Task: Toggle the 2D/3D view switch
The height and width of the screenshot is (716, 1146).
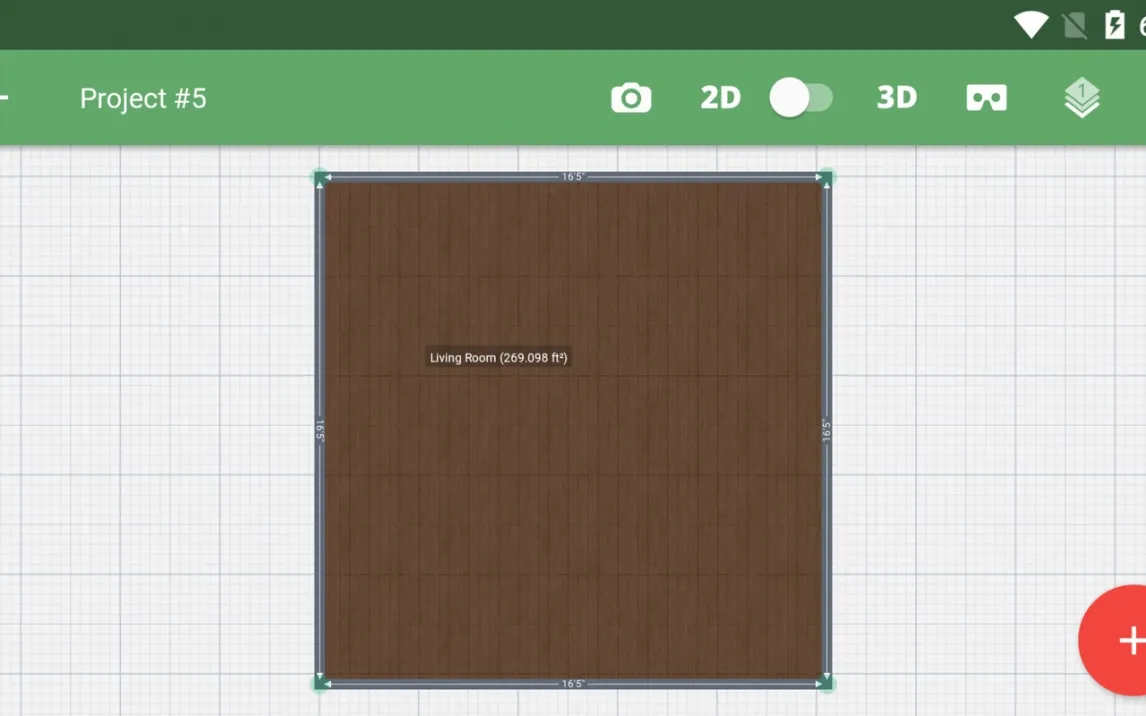Action: pos(801,98)
